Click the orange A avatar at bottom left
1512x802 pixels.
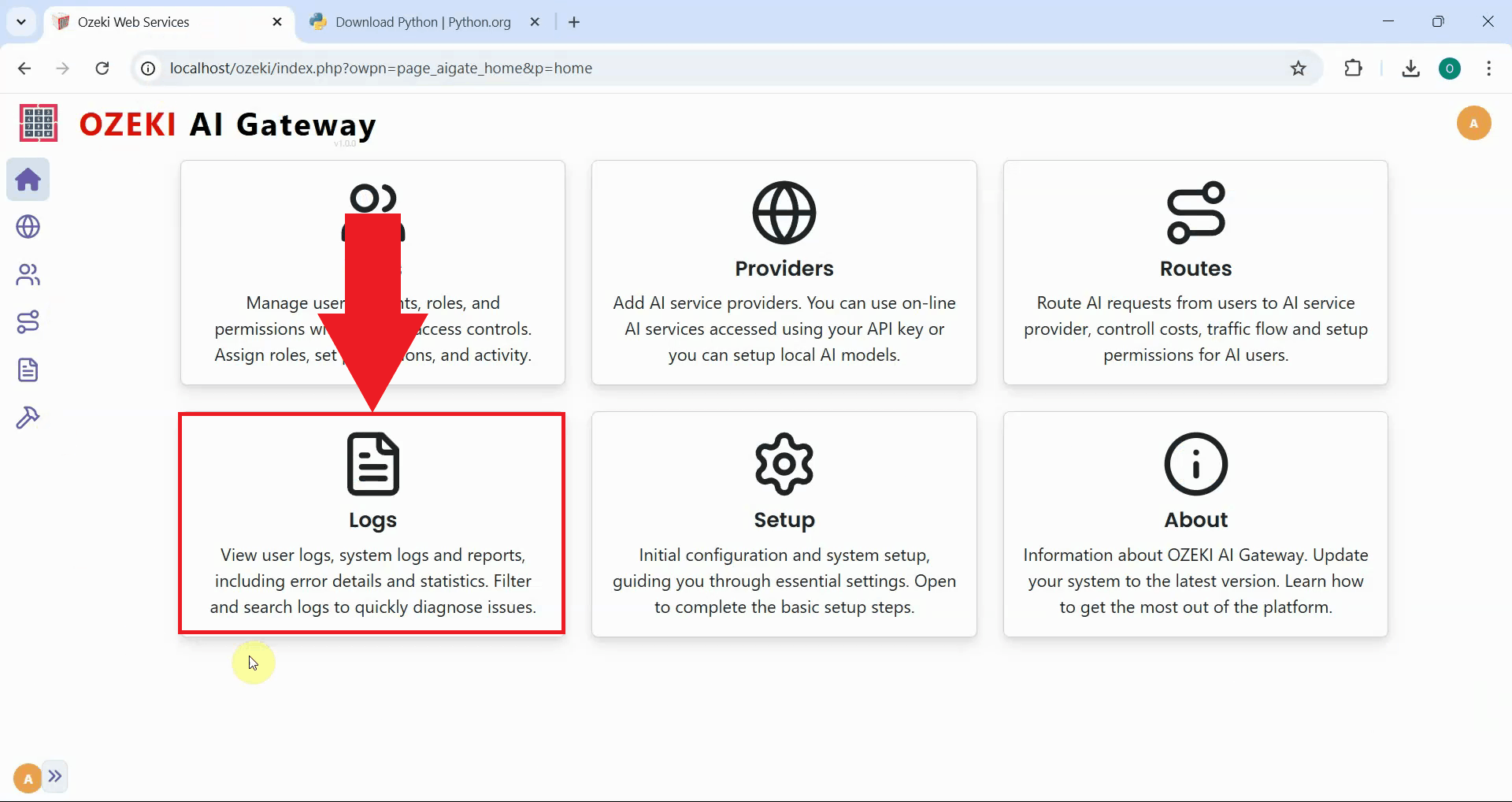click(x=26, y=777)
